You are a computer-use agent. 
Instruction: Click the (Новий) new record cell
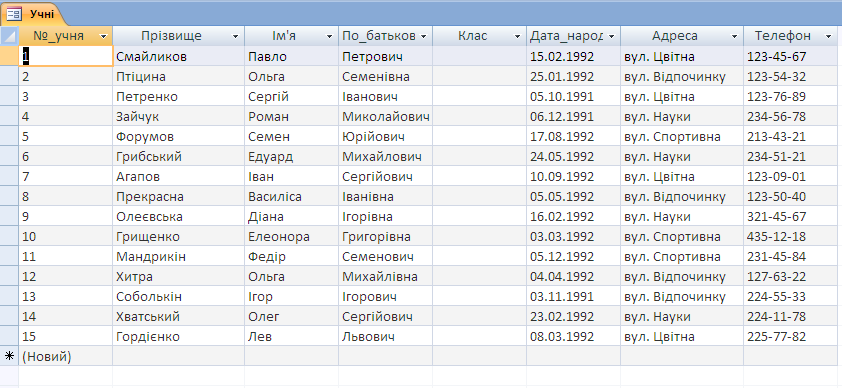[x=66, y=356]
